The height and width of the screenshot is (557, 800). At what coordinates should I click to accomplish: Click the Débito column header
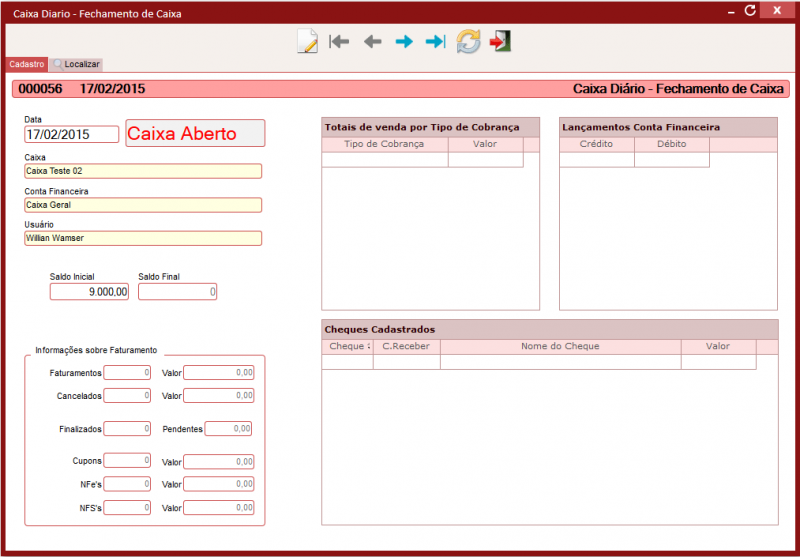671,144
